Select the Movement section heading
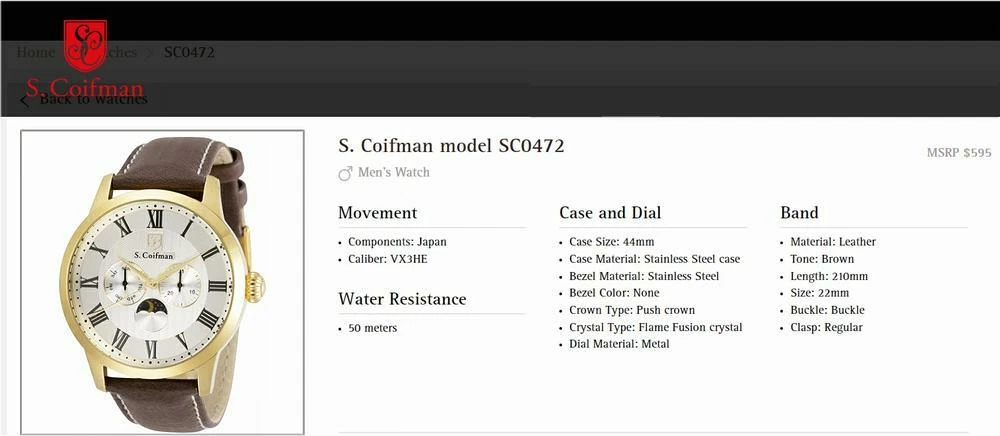 click(x=377, y=213)
